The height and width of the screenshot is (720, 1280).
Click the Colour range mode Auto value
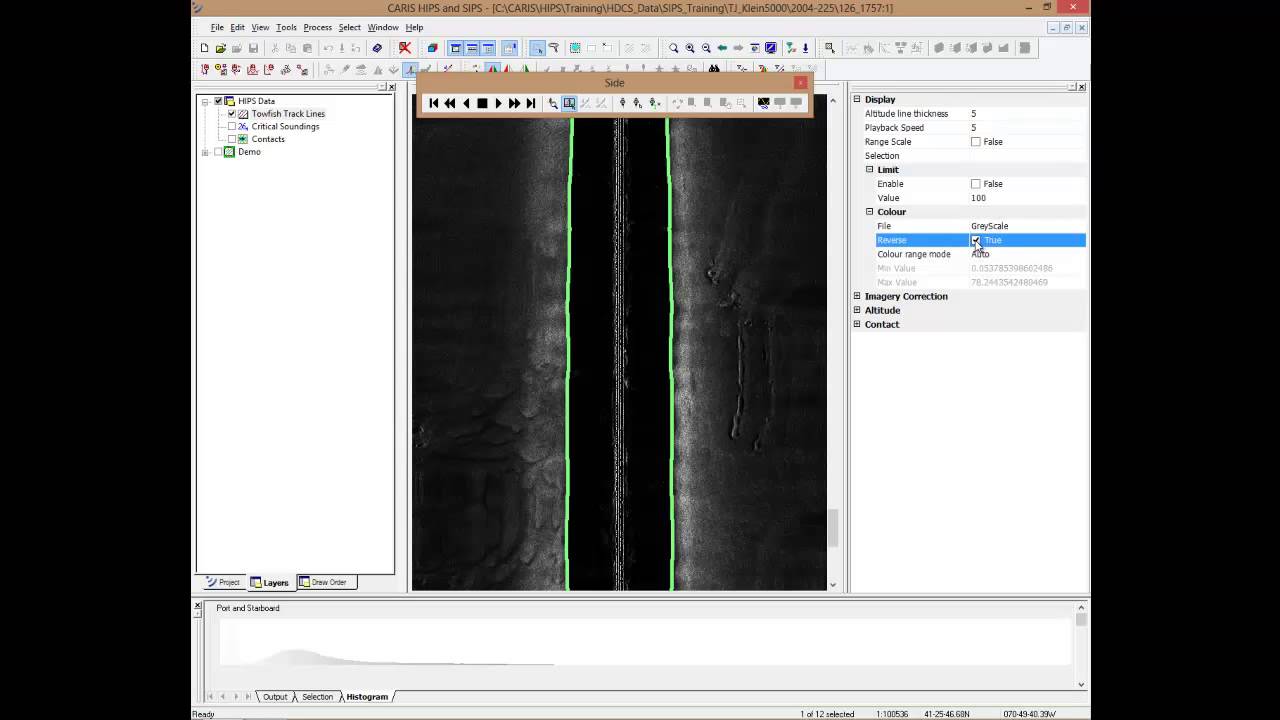point(1027,254)
